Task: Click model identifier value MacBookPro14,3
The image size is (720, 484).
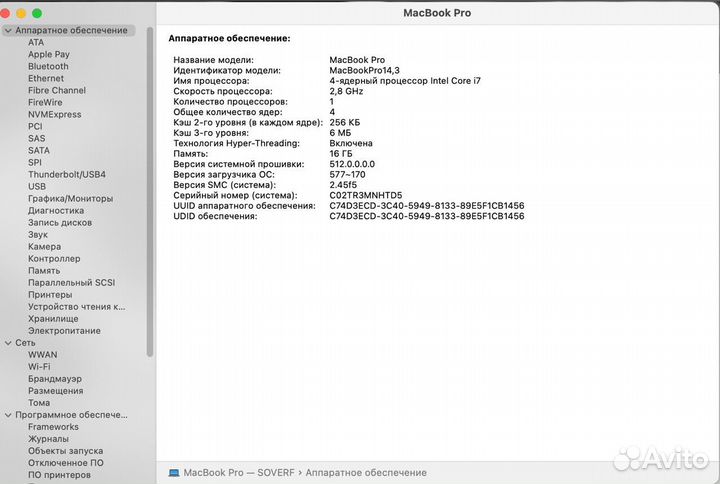Action: 365,70
